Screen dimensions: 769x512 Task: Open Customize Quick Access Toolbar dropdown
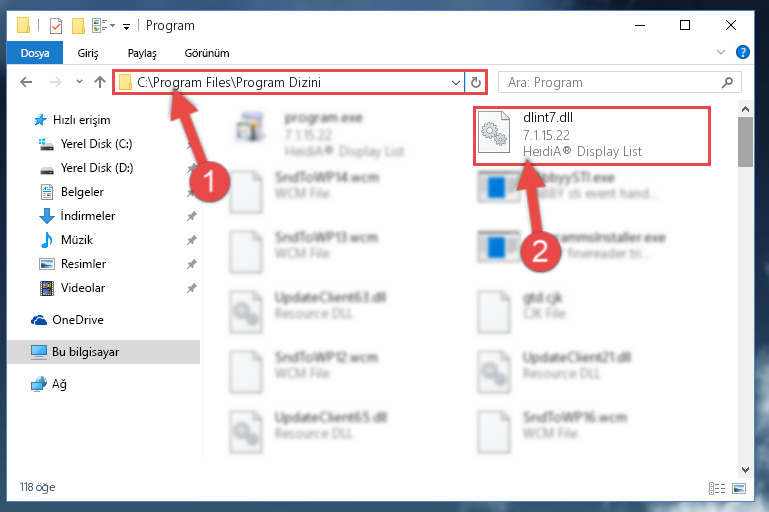click(126, 26)
